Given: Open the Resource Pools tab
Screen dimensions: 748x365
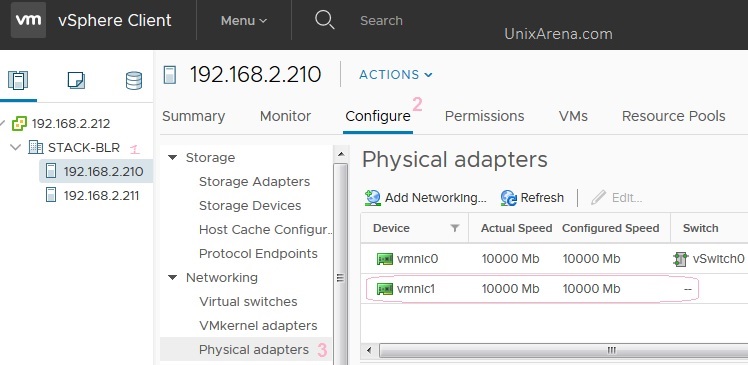Looking at the screenshot, I should point(674,116).
